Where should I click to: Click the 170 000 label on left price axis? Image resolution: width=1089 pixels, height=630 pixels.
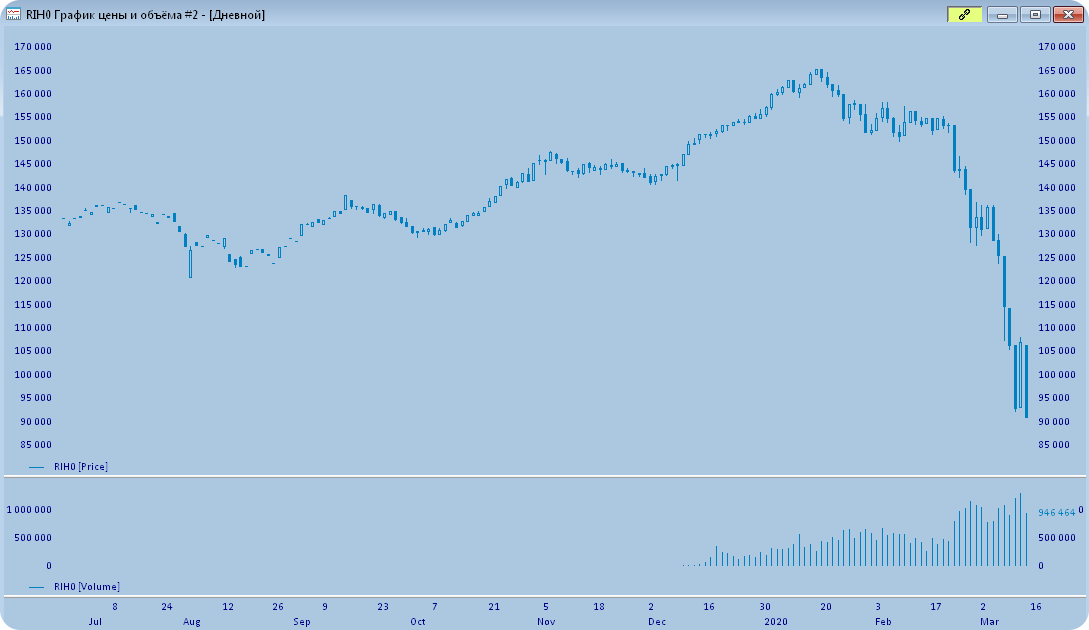tap(33, 47)
